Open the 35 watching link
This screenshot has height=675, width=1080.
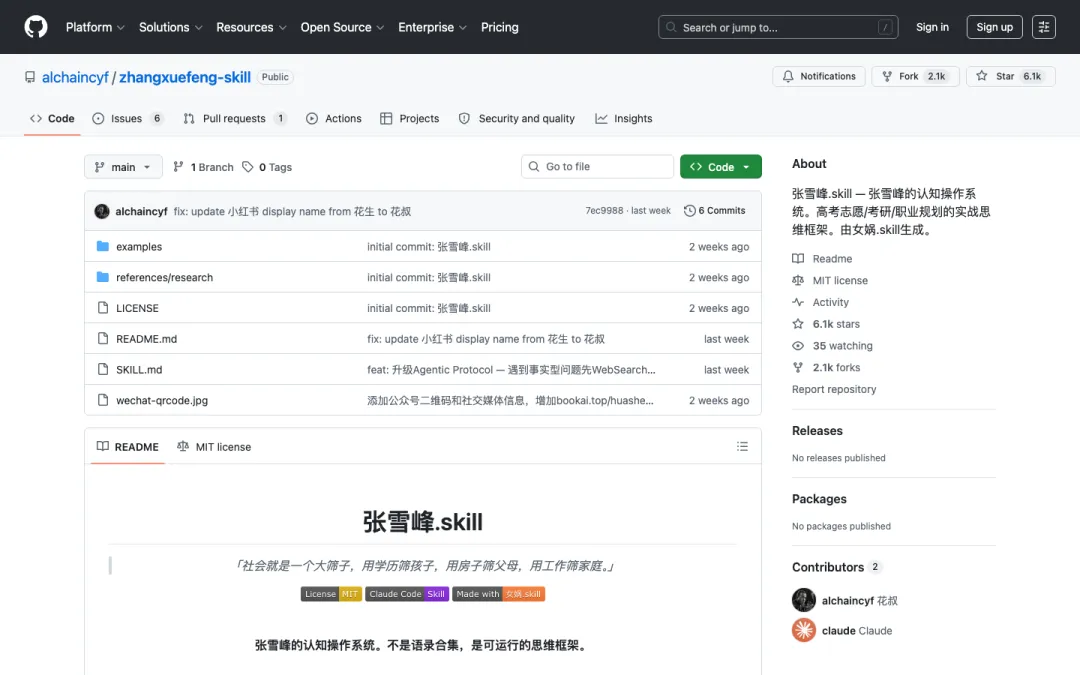tap(832, 346)
